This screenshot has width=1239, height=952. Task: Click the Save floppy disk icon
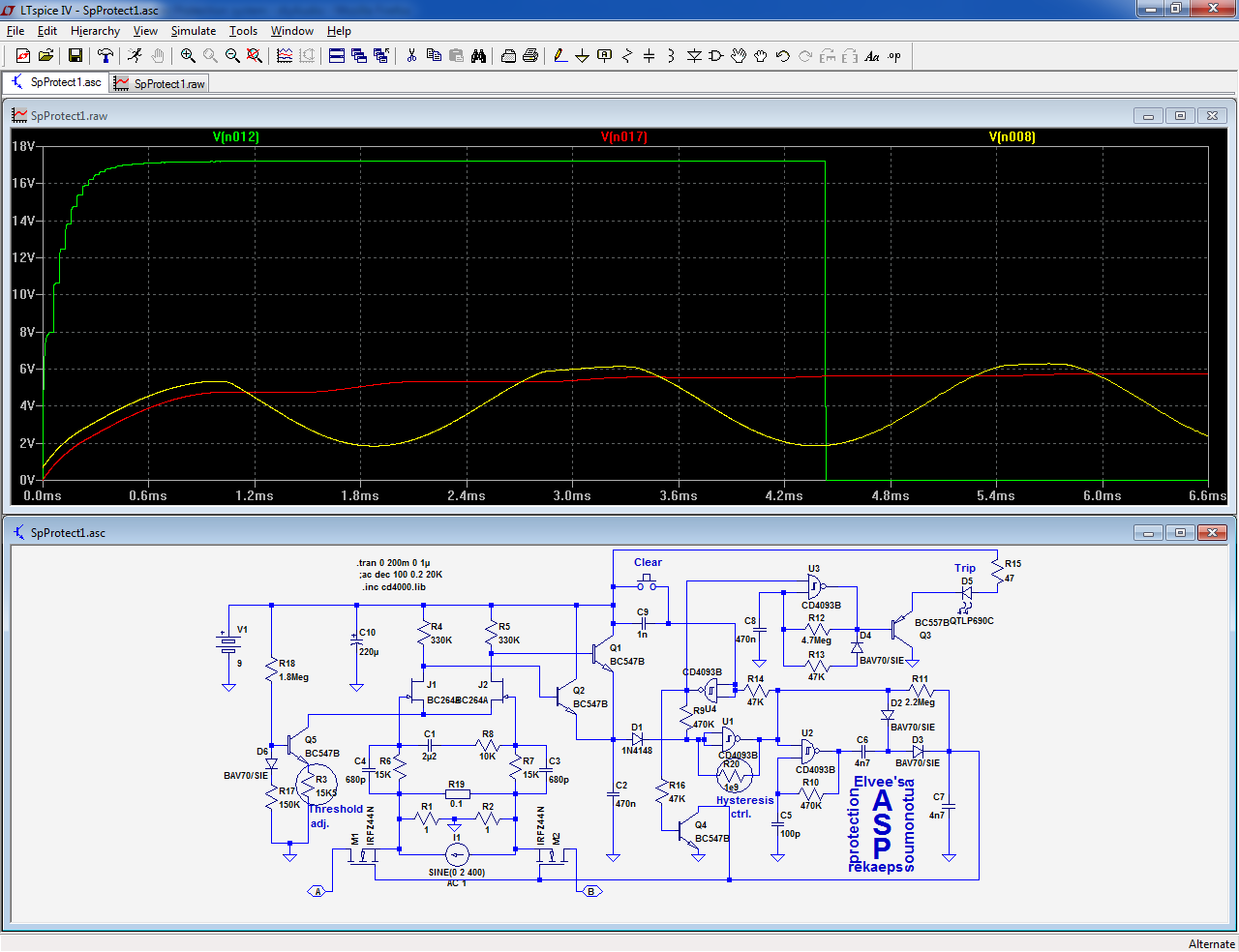point(76,56)
